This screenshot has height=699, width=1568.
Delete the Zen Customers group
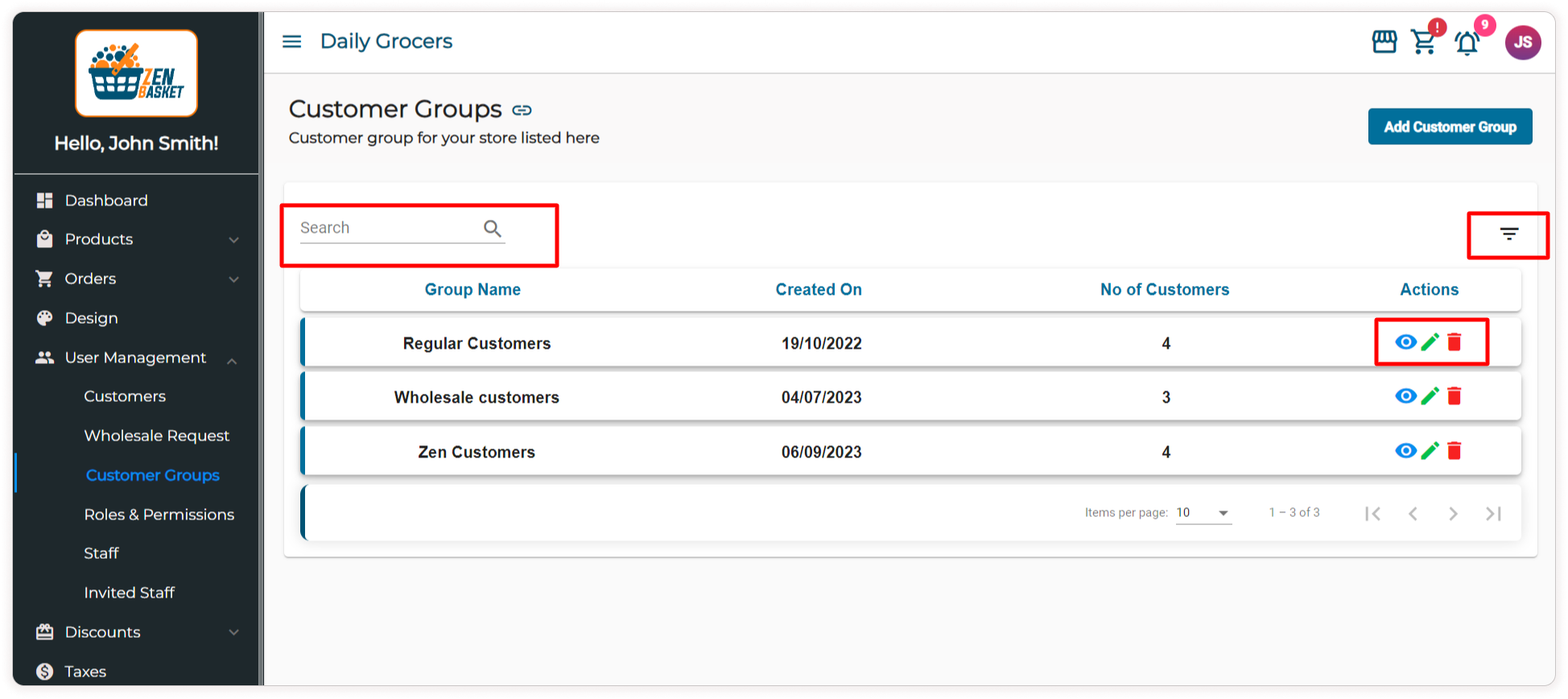pos(1454,451)
